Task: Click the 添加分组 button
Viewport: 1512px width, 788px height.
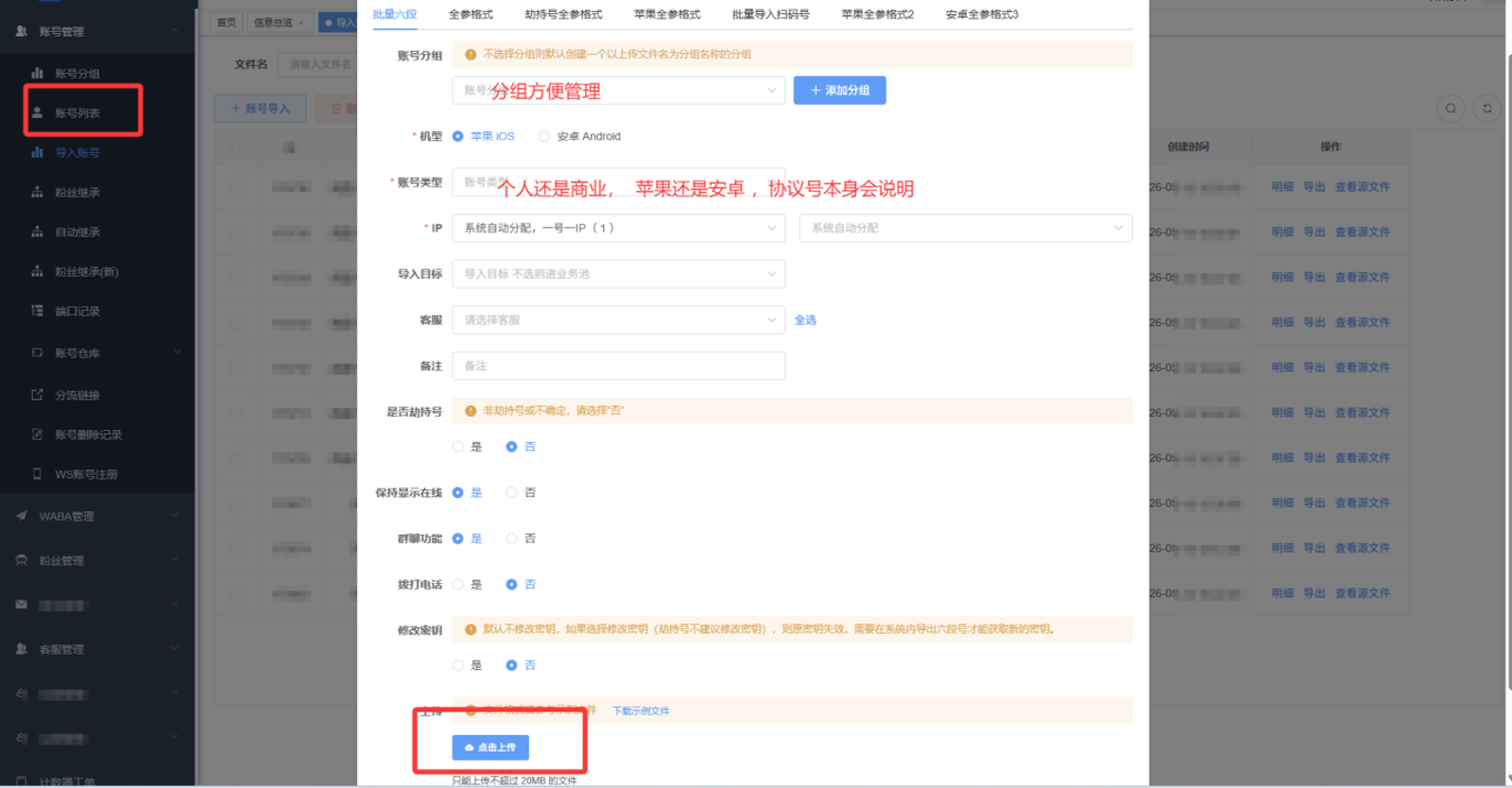Action: pyautogui.click(x=839, y=91)
